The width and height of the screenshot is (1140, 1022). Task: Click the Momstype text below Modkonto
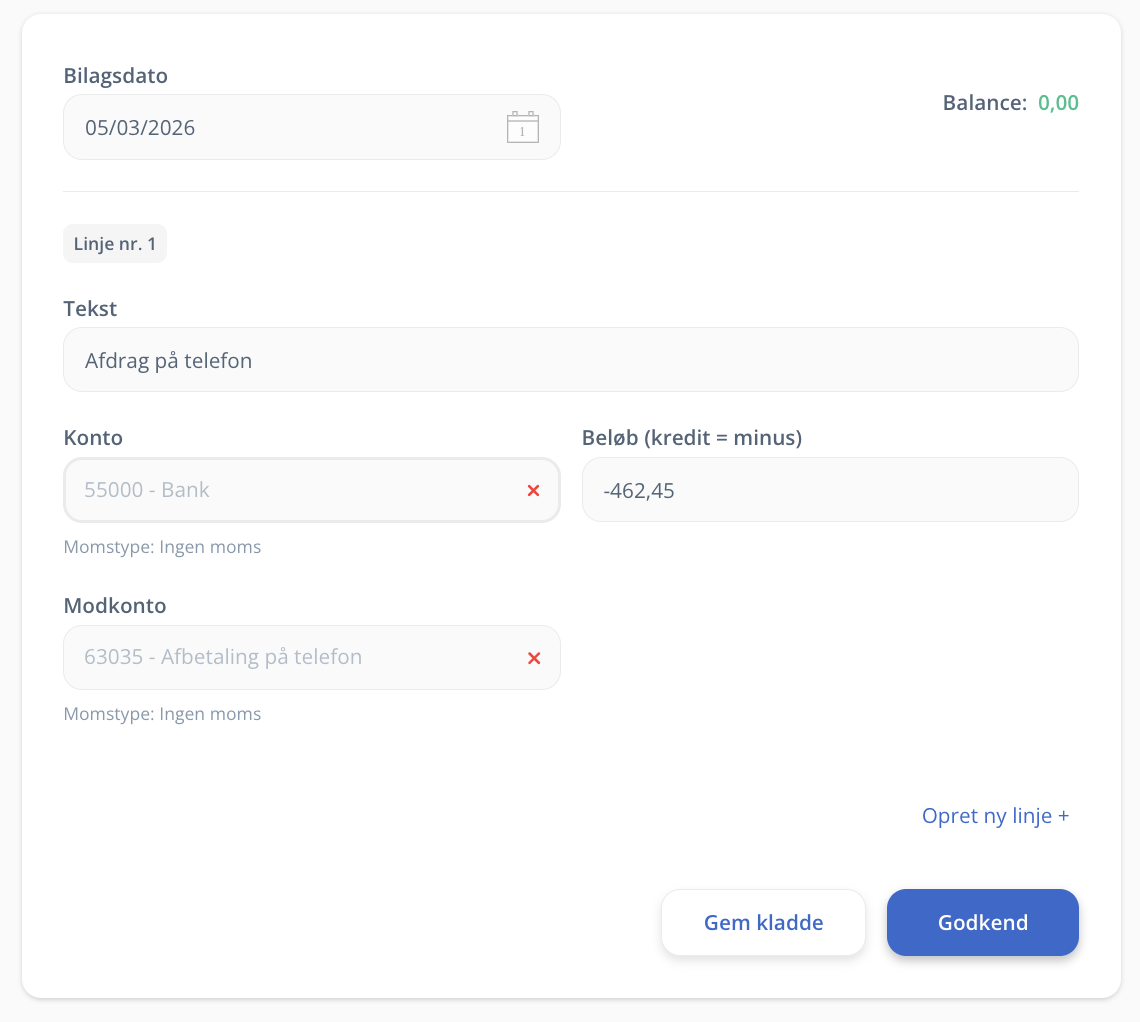pyautogui.click(x=162, y=714)
